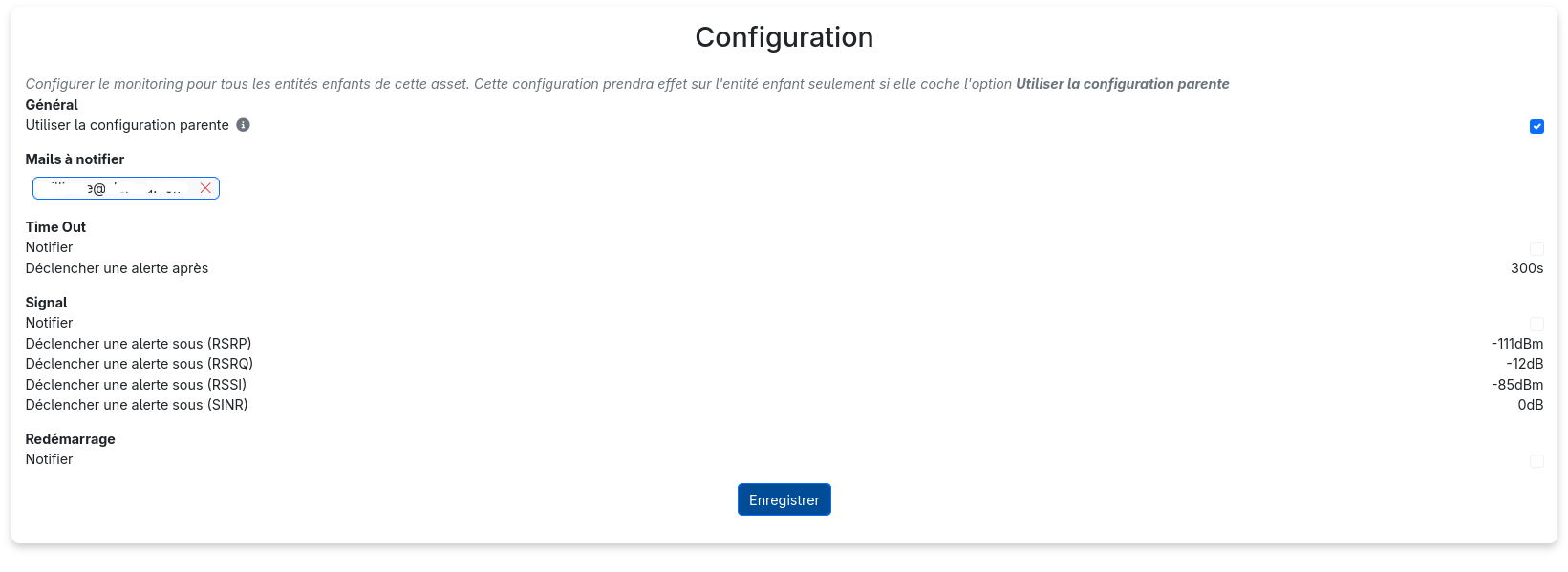1568x572 pixels.
Task: Enable the Signal Notifier checkbox
Action: tap(1536, 324)
